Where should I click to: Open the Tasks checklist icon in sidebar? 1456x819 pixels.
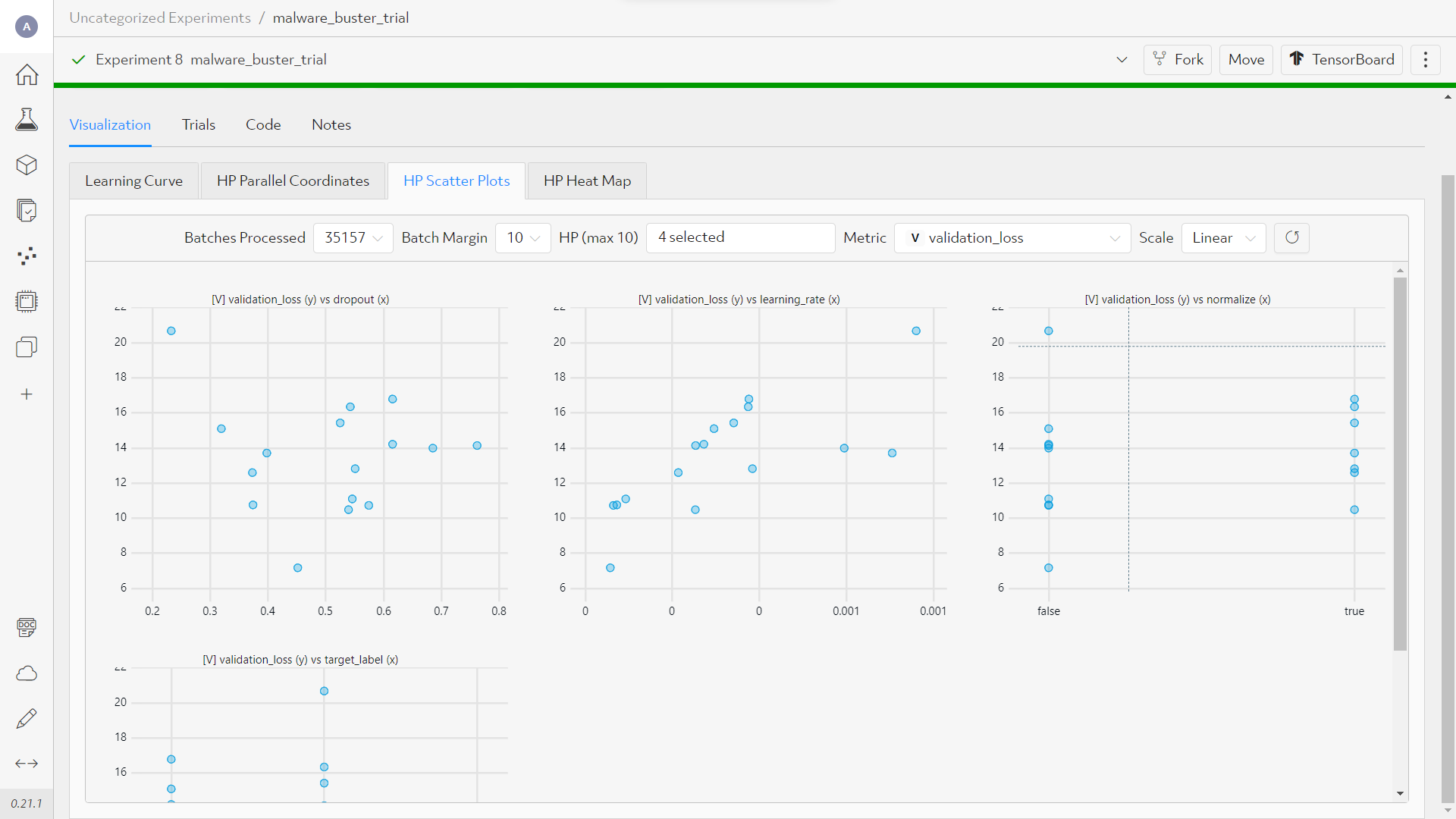point(27,210)
